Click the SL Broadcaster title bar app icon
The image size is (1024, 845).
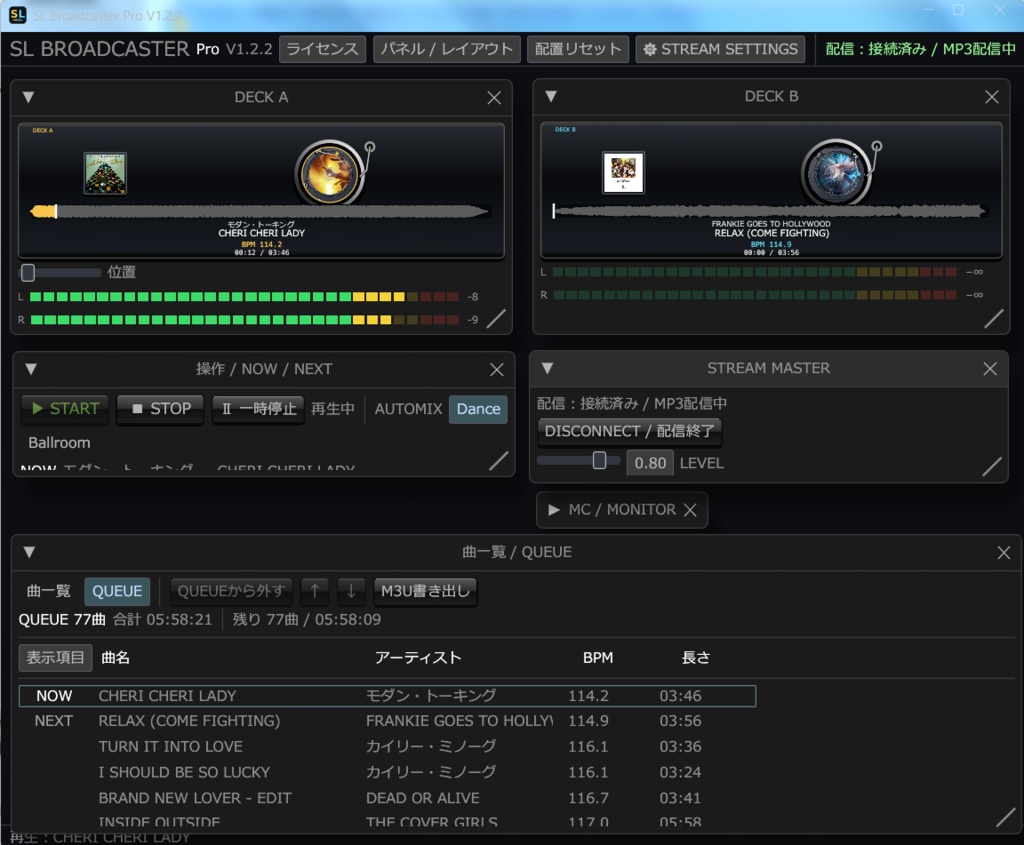[x=18, y=14]
